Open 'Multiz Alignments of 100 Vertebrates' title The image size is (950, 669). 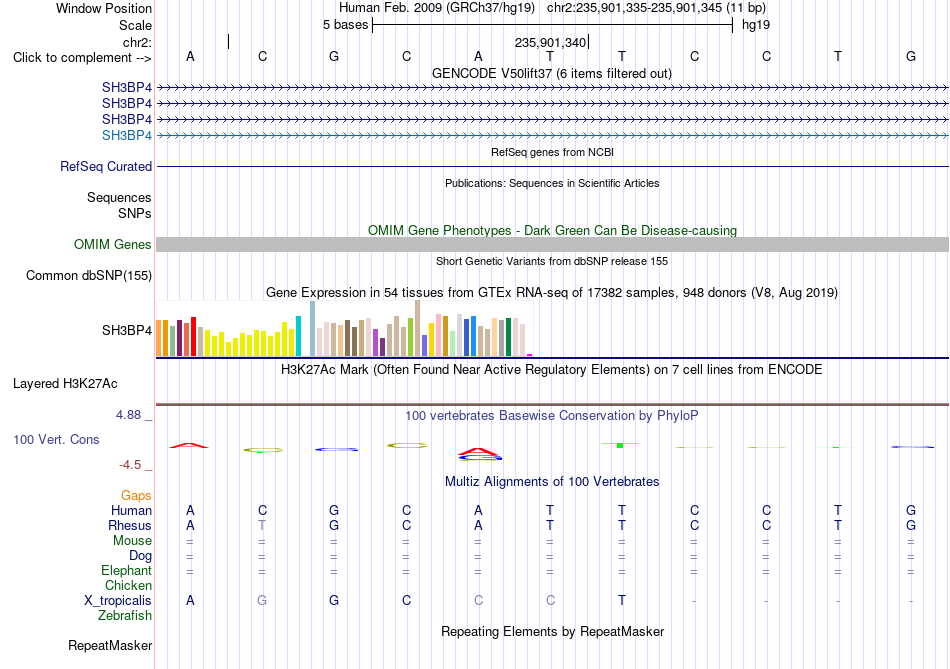(552, 482)
